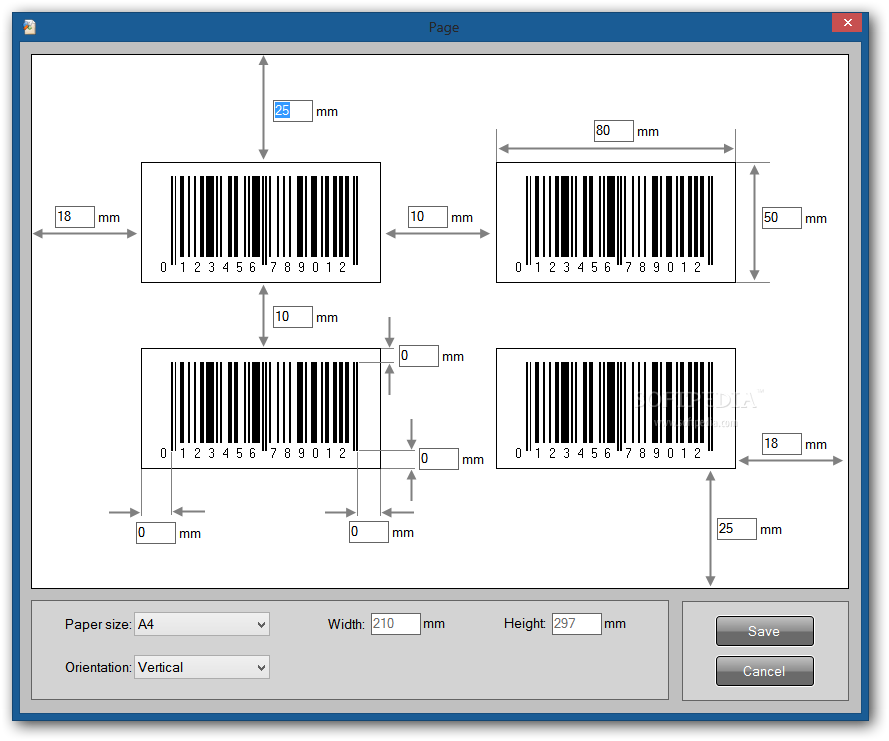The image size is (889, 741).
Task: Click the Orientation label text
Action: 98,667
